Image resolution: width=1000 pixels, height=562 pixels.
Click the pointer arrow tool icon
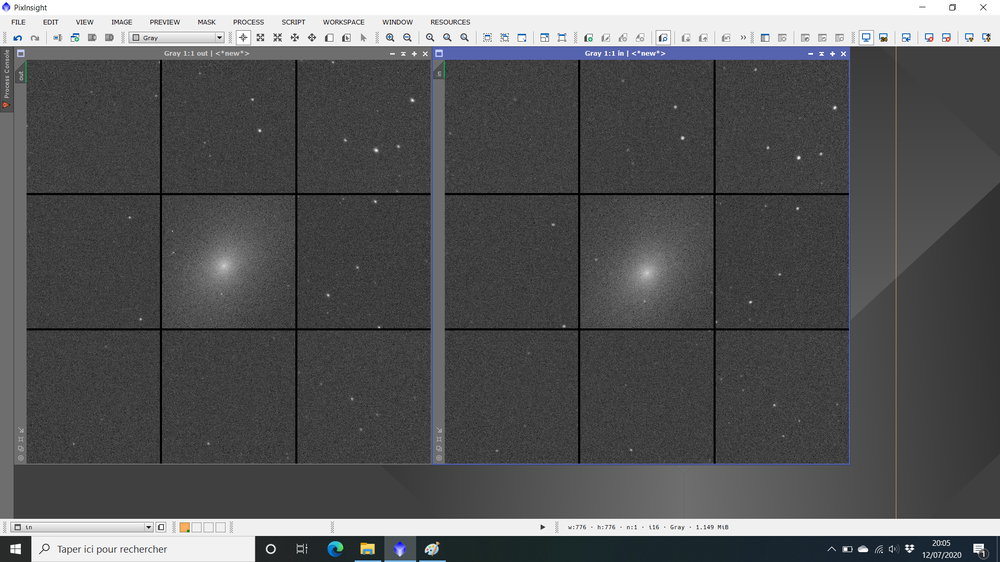(x=364, y=38)
